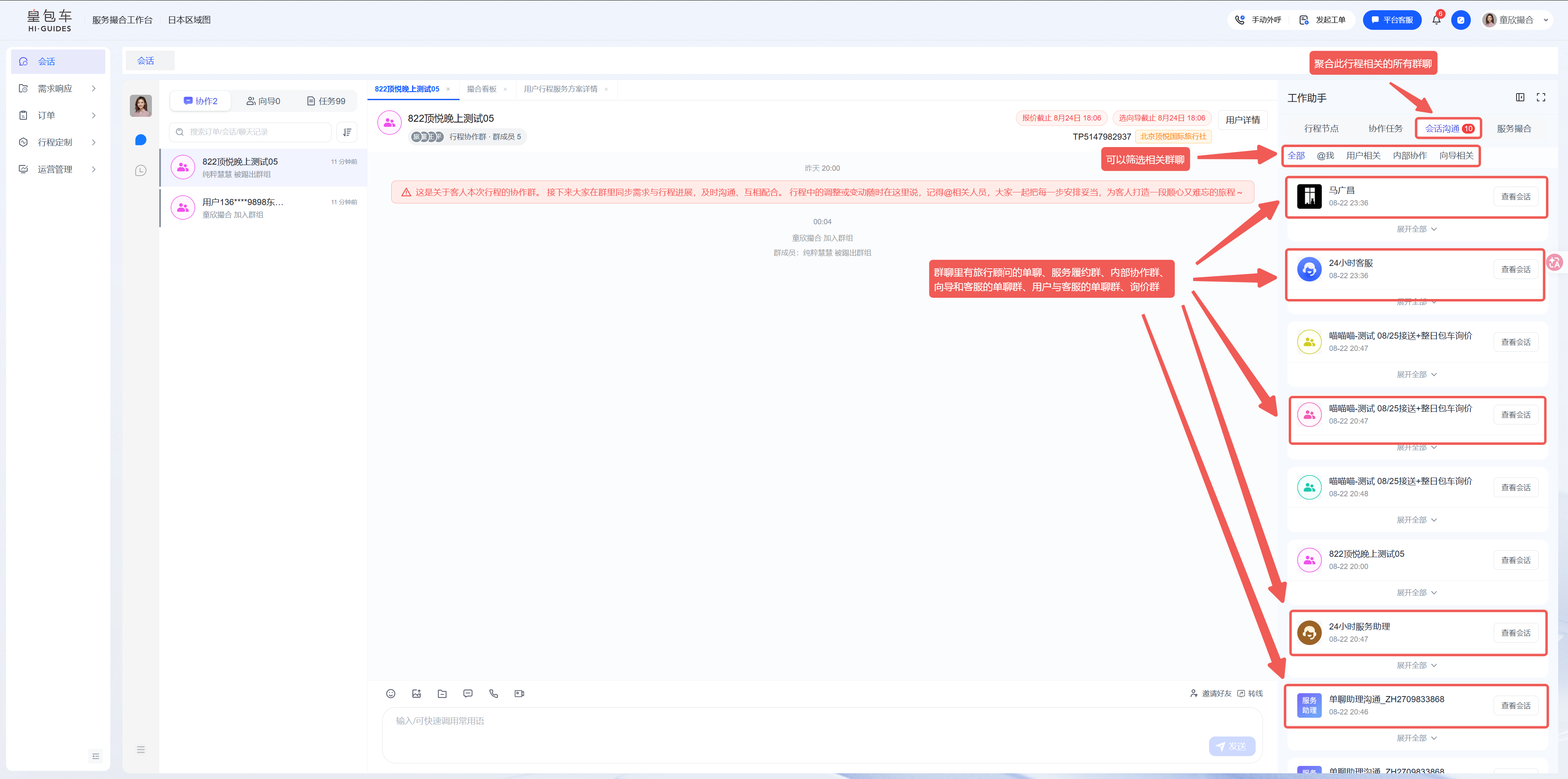
Task: Open the clock history icon in the narrow rail
Action: [140, 170]
